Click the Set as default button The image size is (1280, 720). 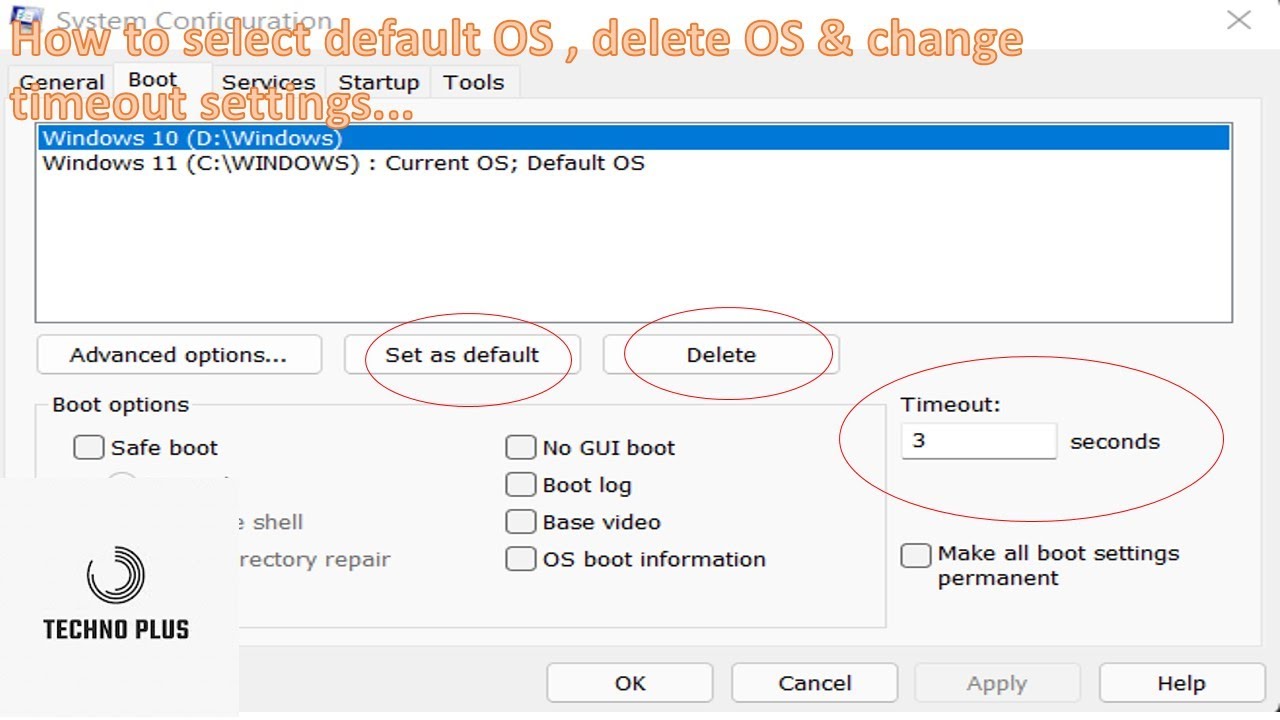462,355
